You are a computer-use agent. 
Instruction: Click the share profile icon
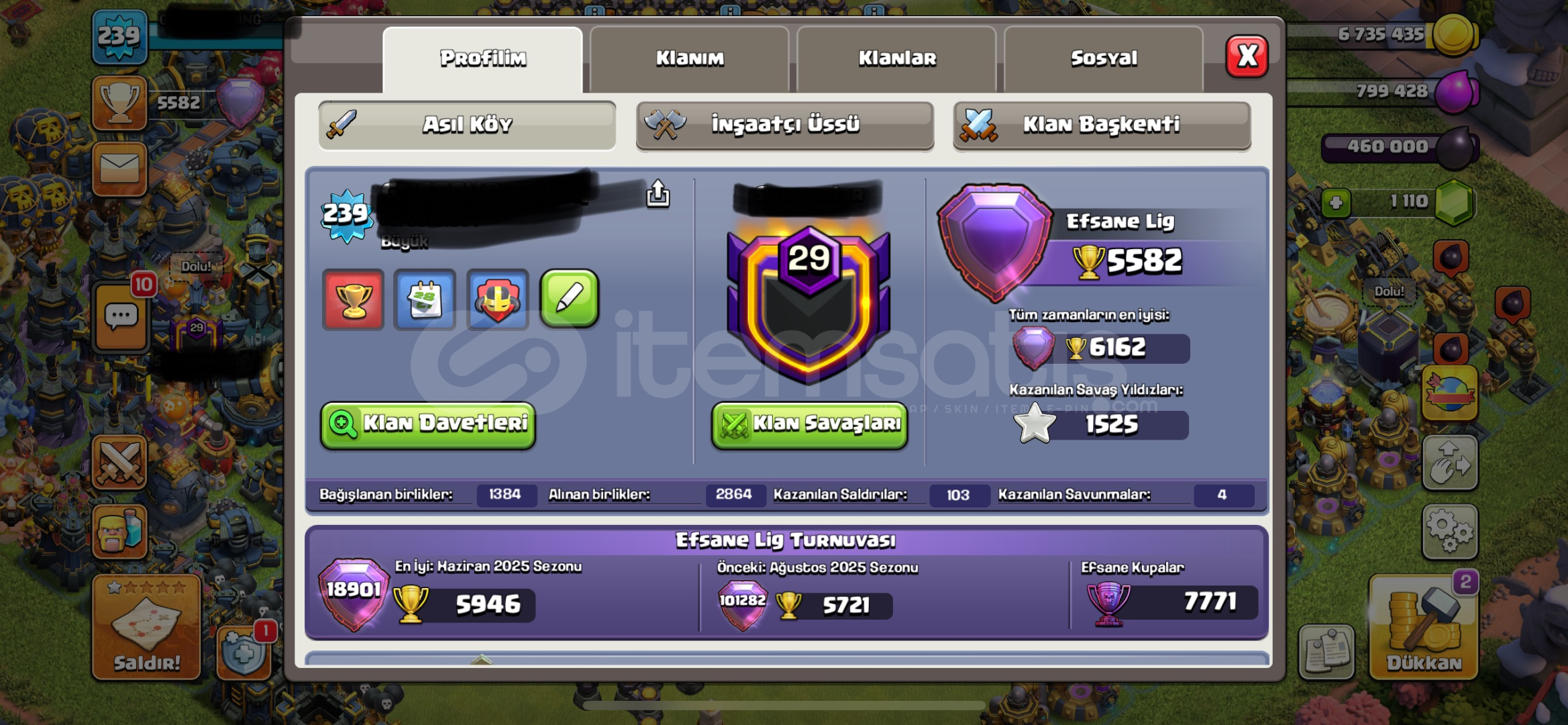[658, 195]
